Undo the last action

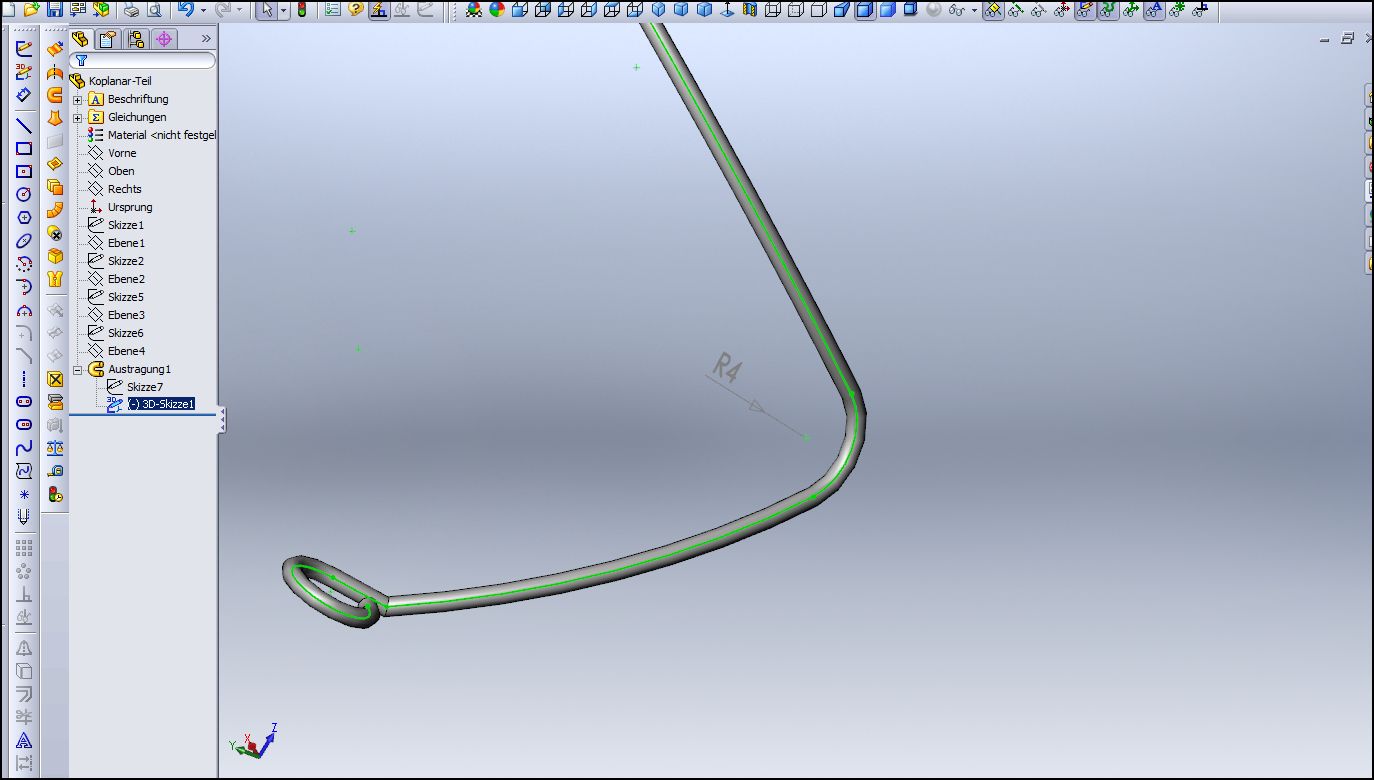tap(185, 10)
